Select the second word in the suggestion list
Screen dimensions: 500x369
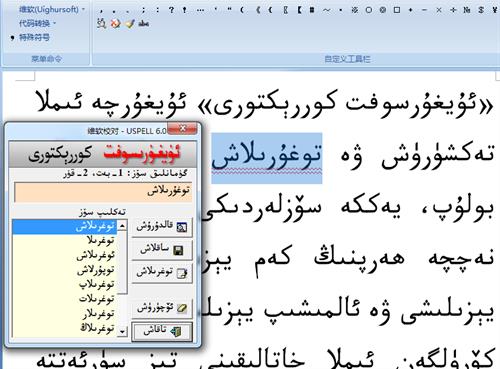[100, 240]
